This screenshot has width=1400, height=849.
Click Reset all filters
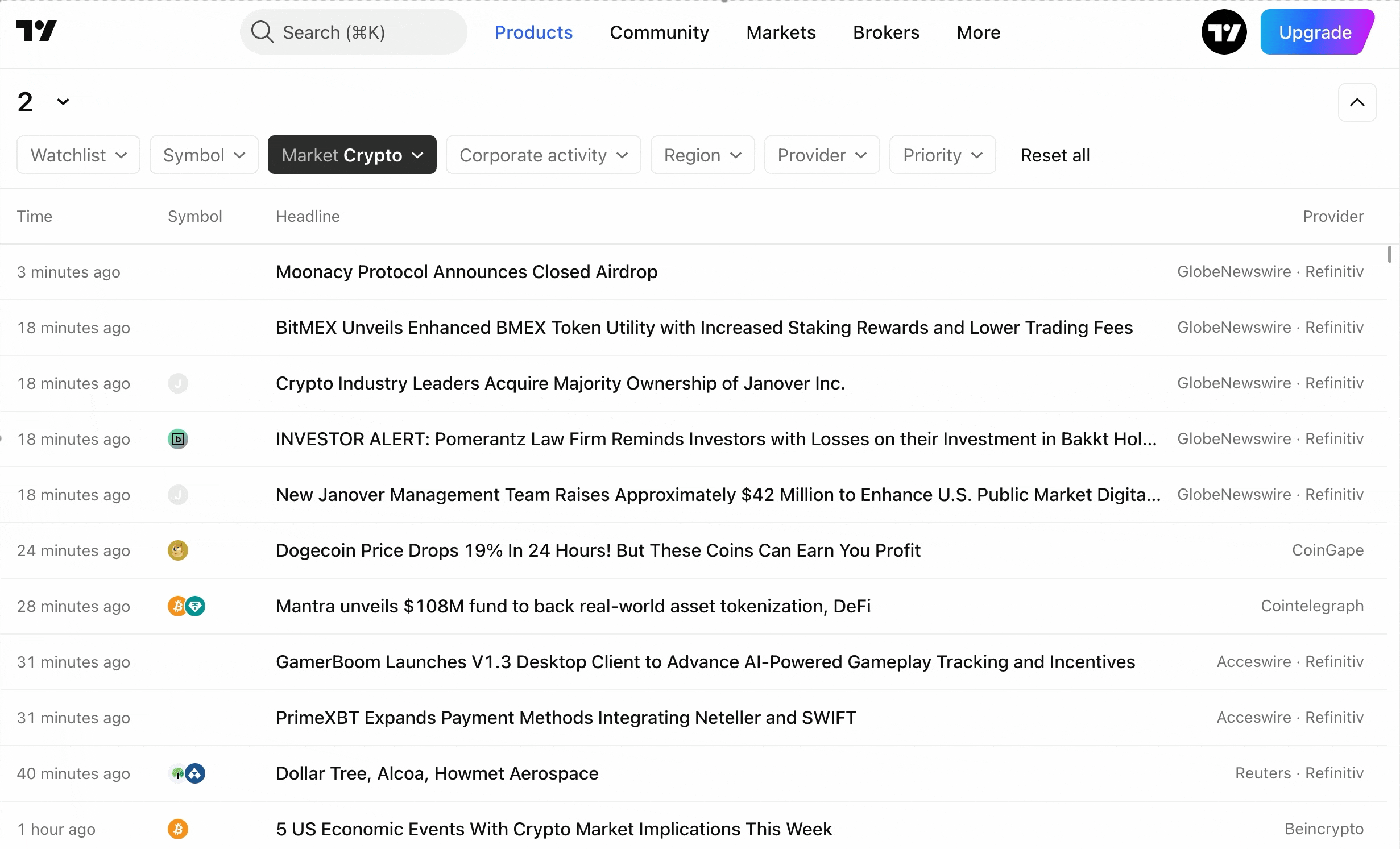(x=1055, y=155)
